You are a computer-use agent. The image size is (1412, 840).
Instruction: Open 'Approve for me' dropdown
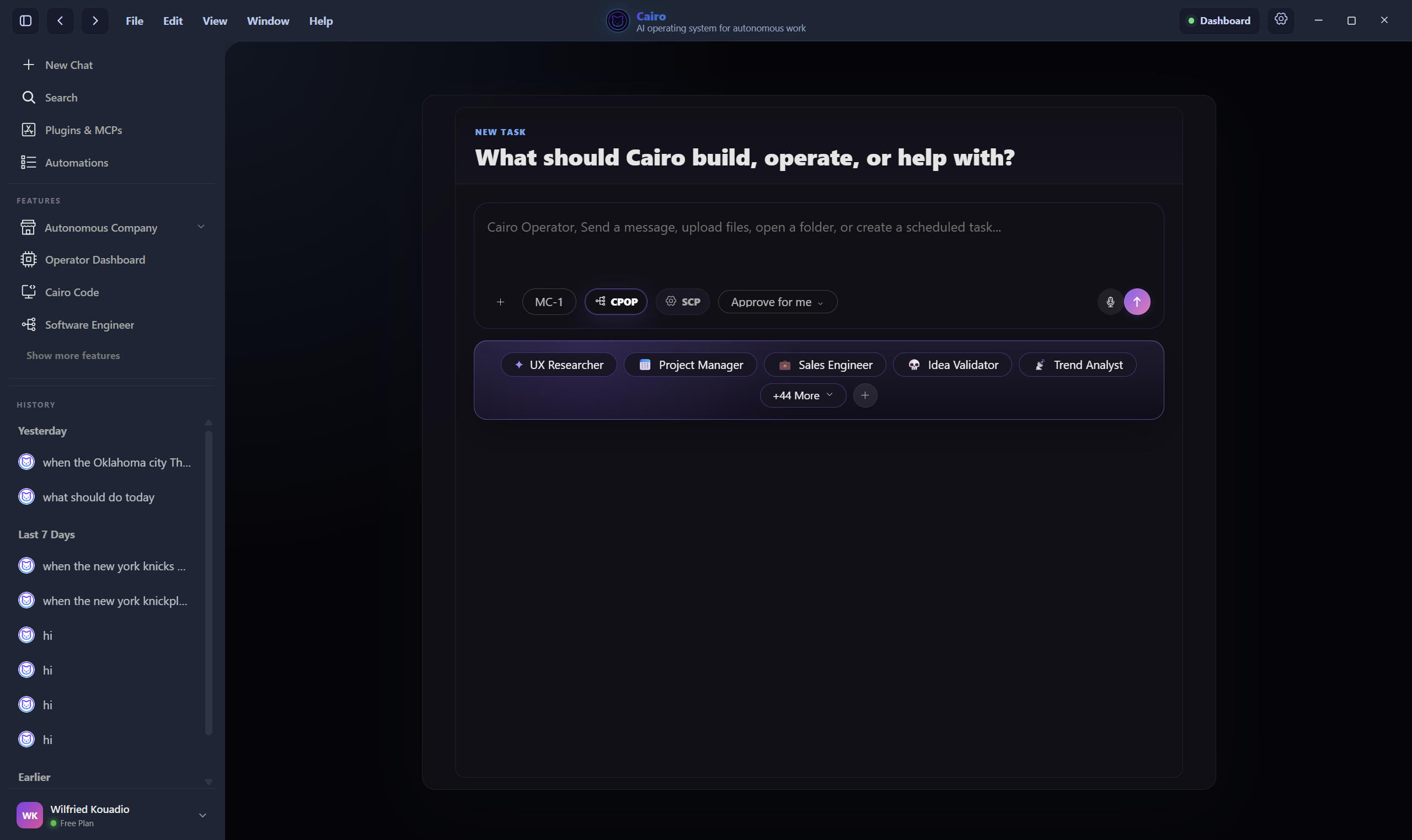pos(778,302)
